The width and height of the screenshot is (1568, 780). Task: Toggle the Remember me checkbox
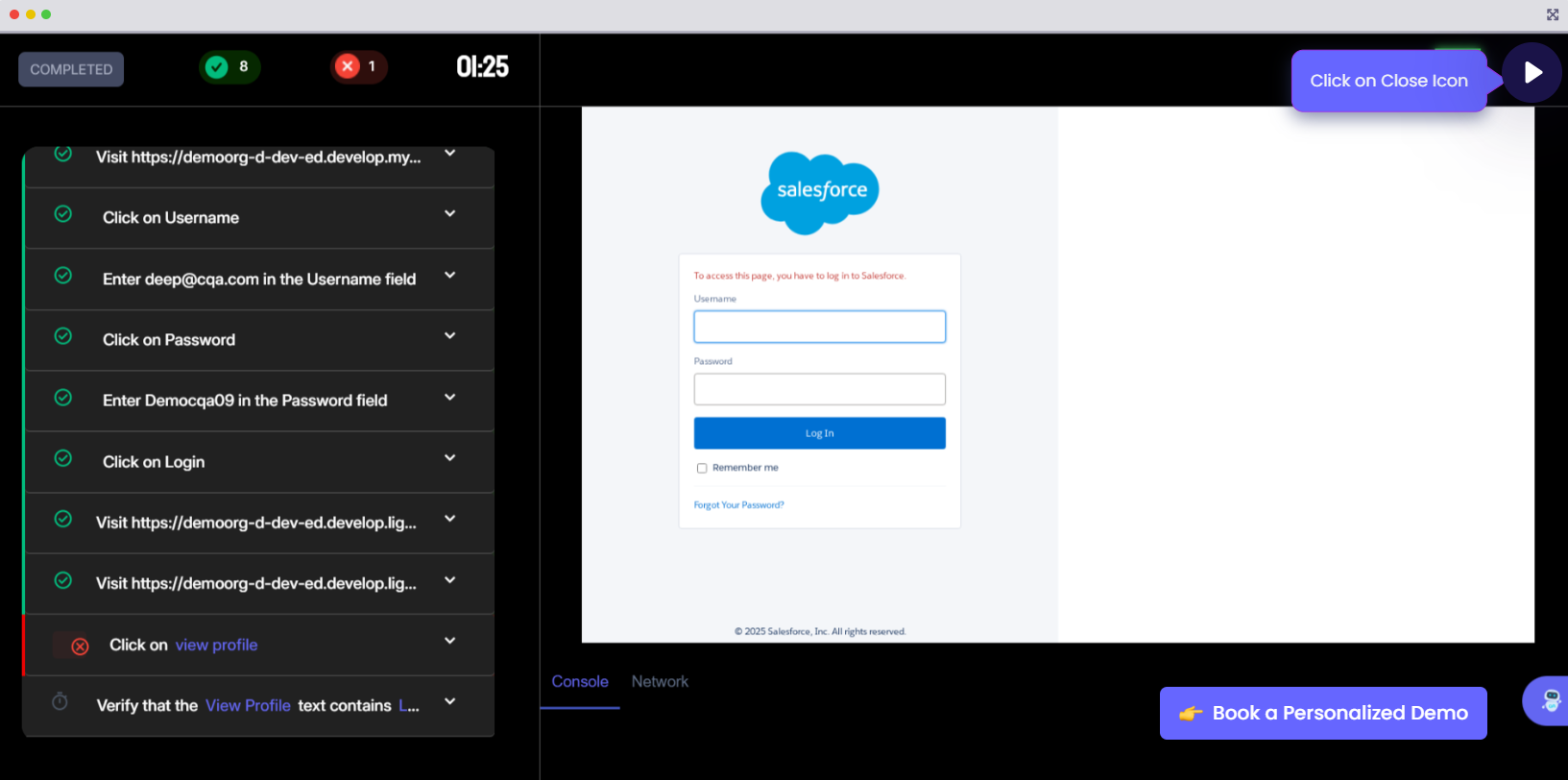[x=702, y=469]
